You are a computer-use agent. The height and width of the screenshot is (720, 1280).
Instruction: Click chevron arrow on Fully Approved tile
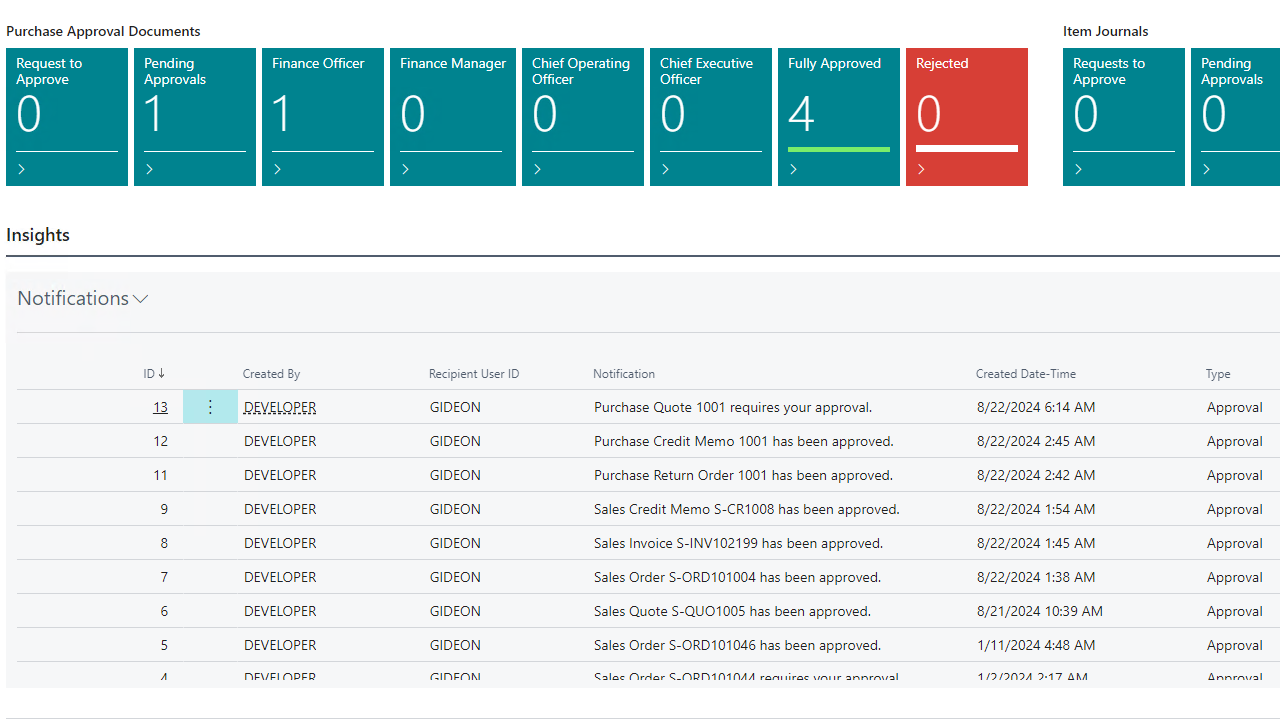point(793,169)
